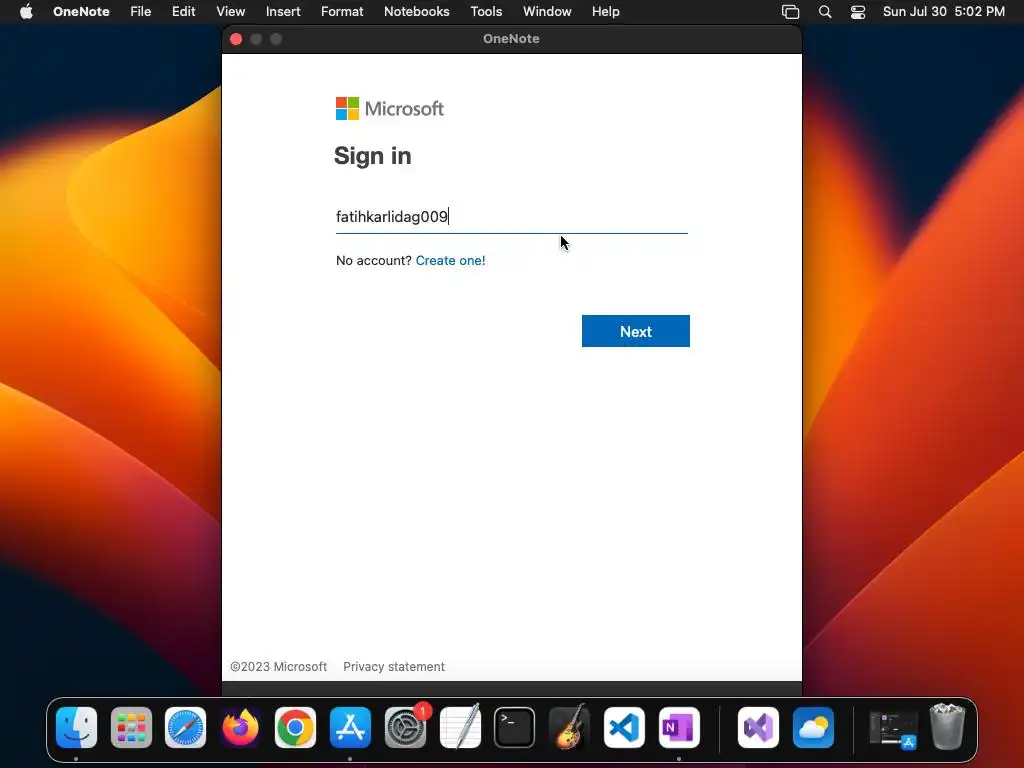Open the Apple menu

click(26, 11)
